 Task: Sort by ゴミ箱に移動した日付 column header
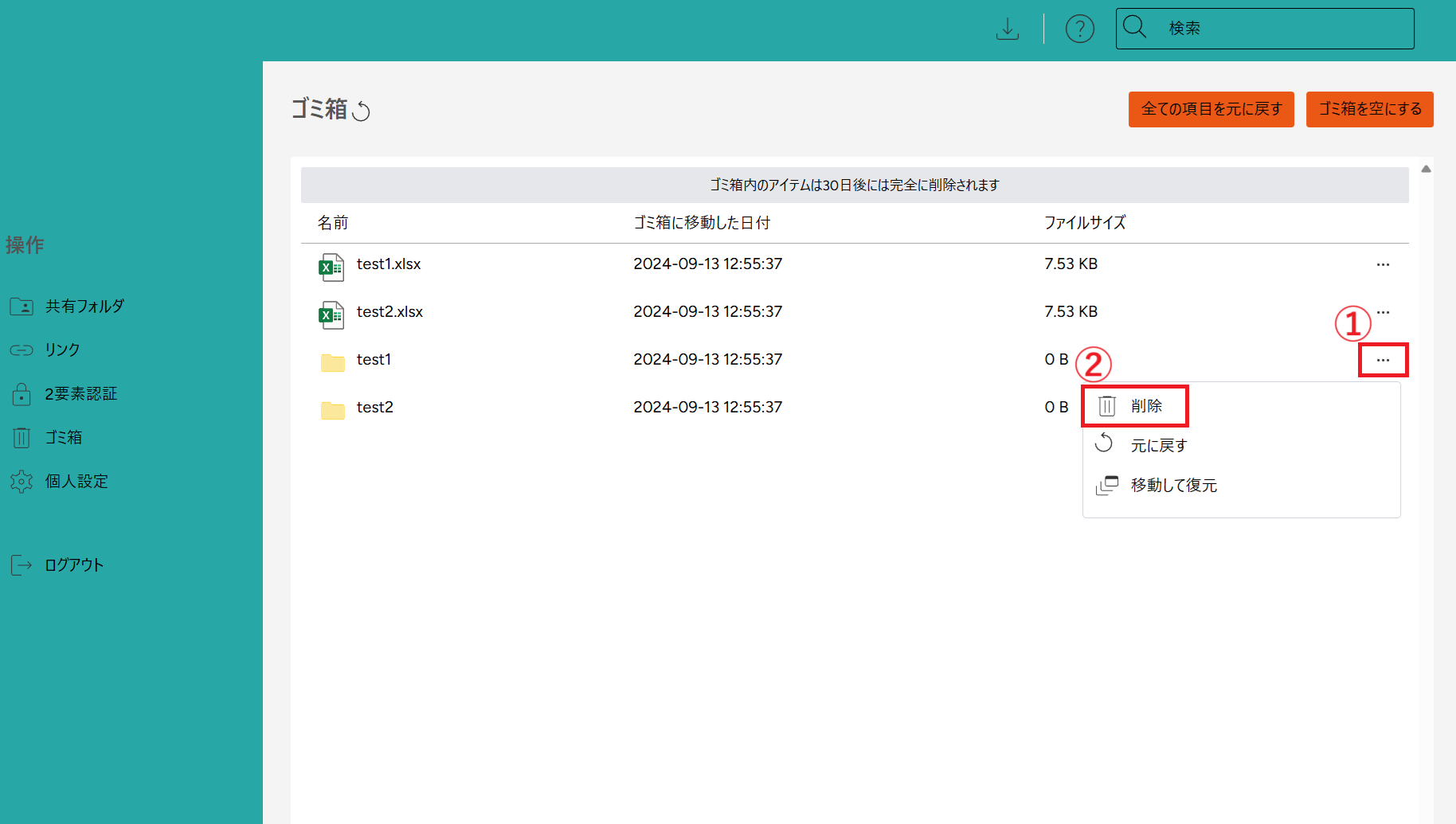point(702,223)
